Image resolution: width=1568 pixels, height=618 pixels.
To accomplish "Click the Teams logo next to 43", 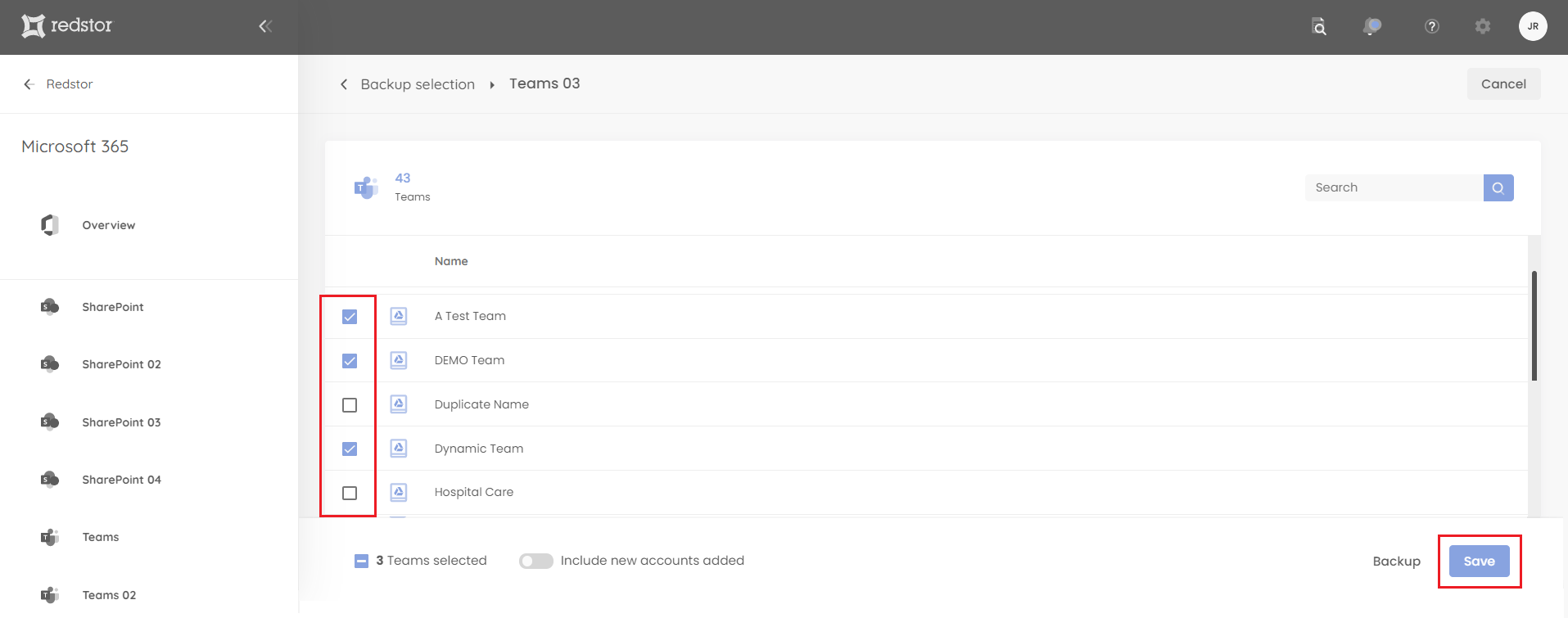I will (x=366, y=187).
